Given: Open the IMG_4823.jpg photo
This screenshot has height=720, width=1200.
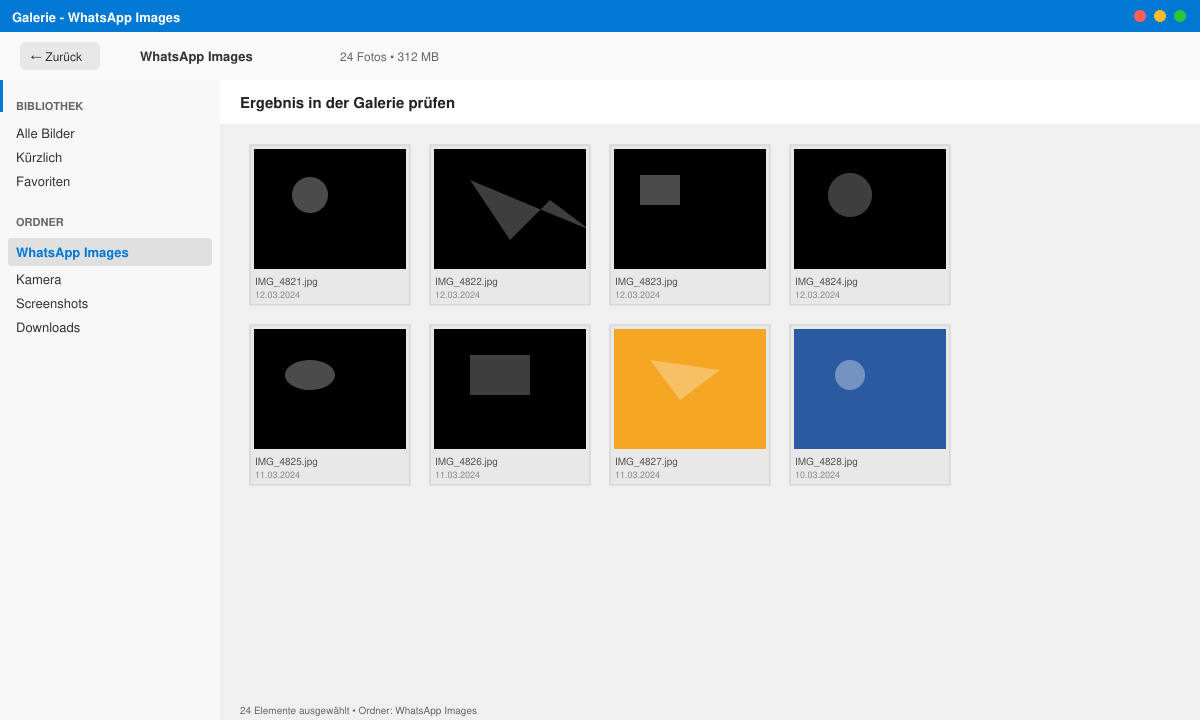Looking at the screenshot, I should (x=690, y=209).
